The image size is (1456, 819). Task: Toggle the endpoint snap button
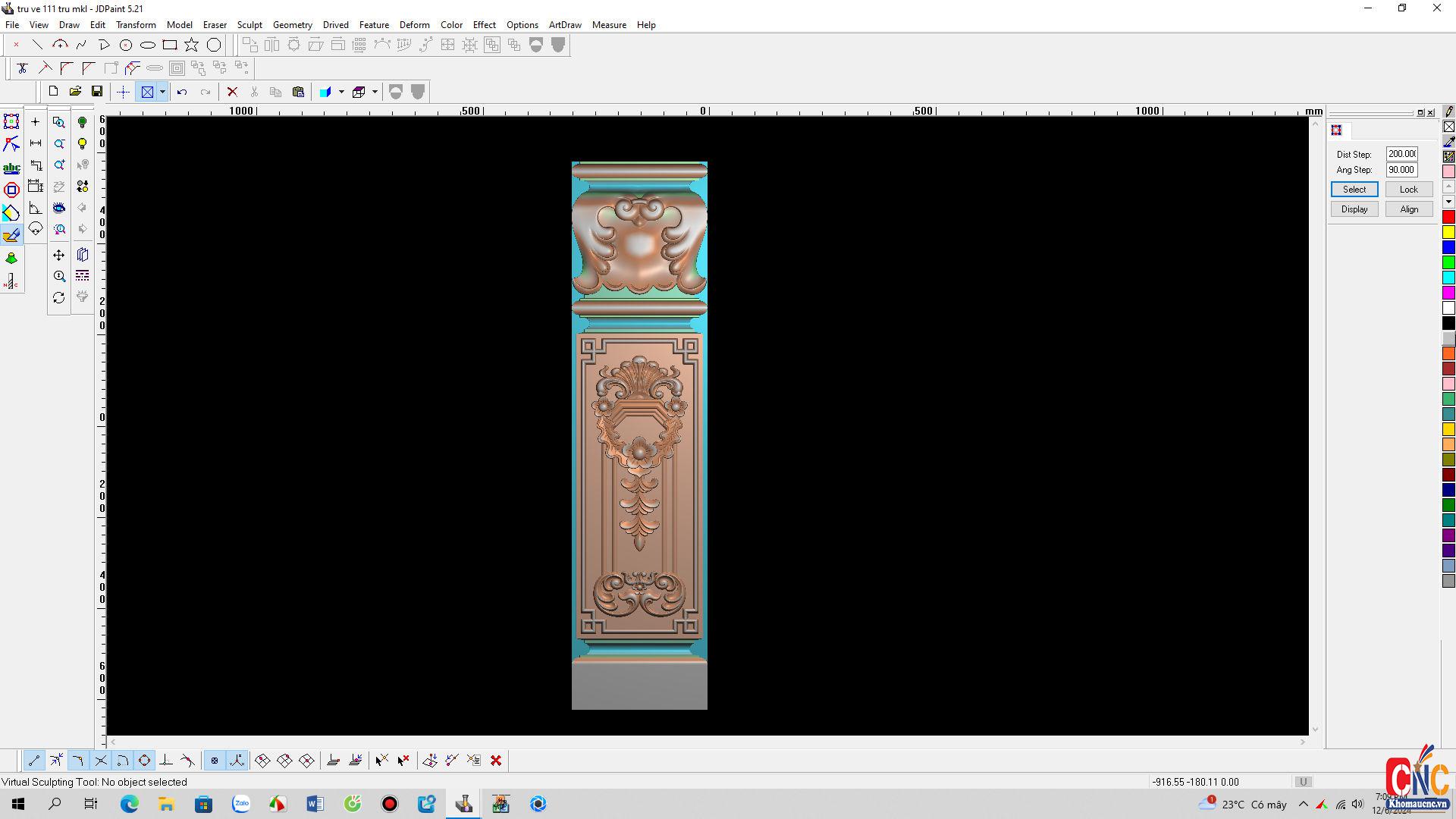pos(33,761)
